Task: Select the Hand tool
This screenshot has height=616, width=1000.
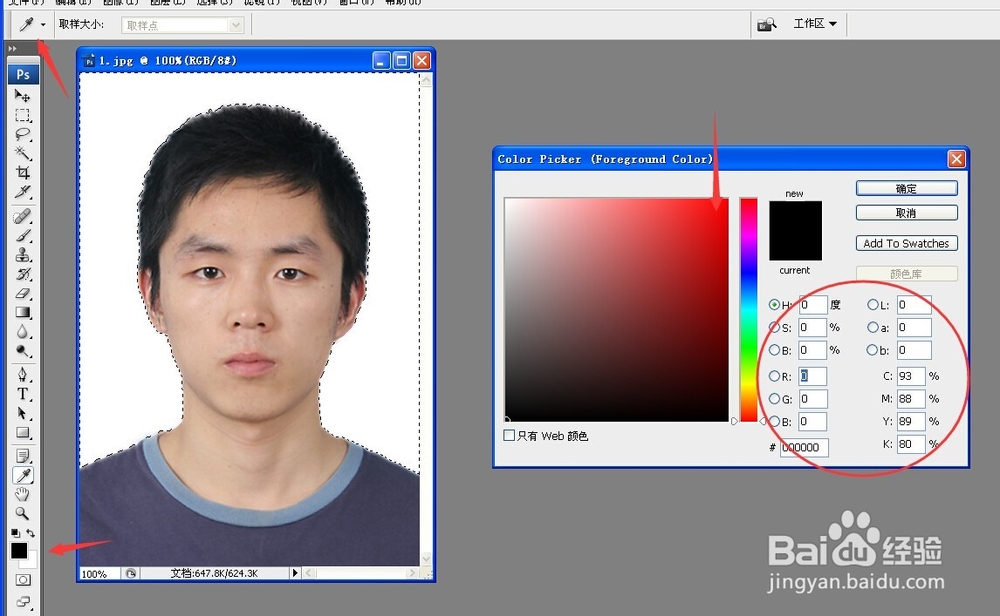Action: 22,494
